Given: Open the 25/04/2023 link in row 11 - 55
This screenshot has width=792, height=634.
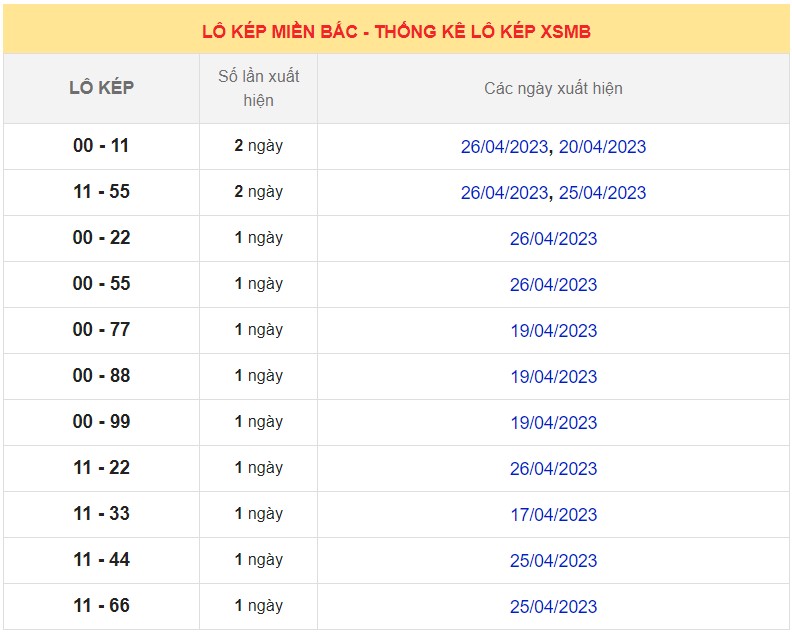Looking at the screenshot, I should (602, 192).
